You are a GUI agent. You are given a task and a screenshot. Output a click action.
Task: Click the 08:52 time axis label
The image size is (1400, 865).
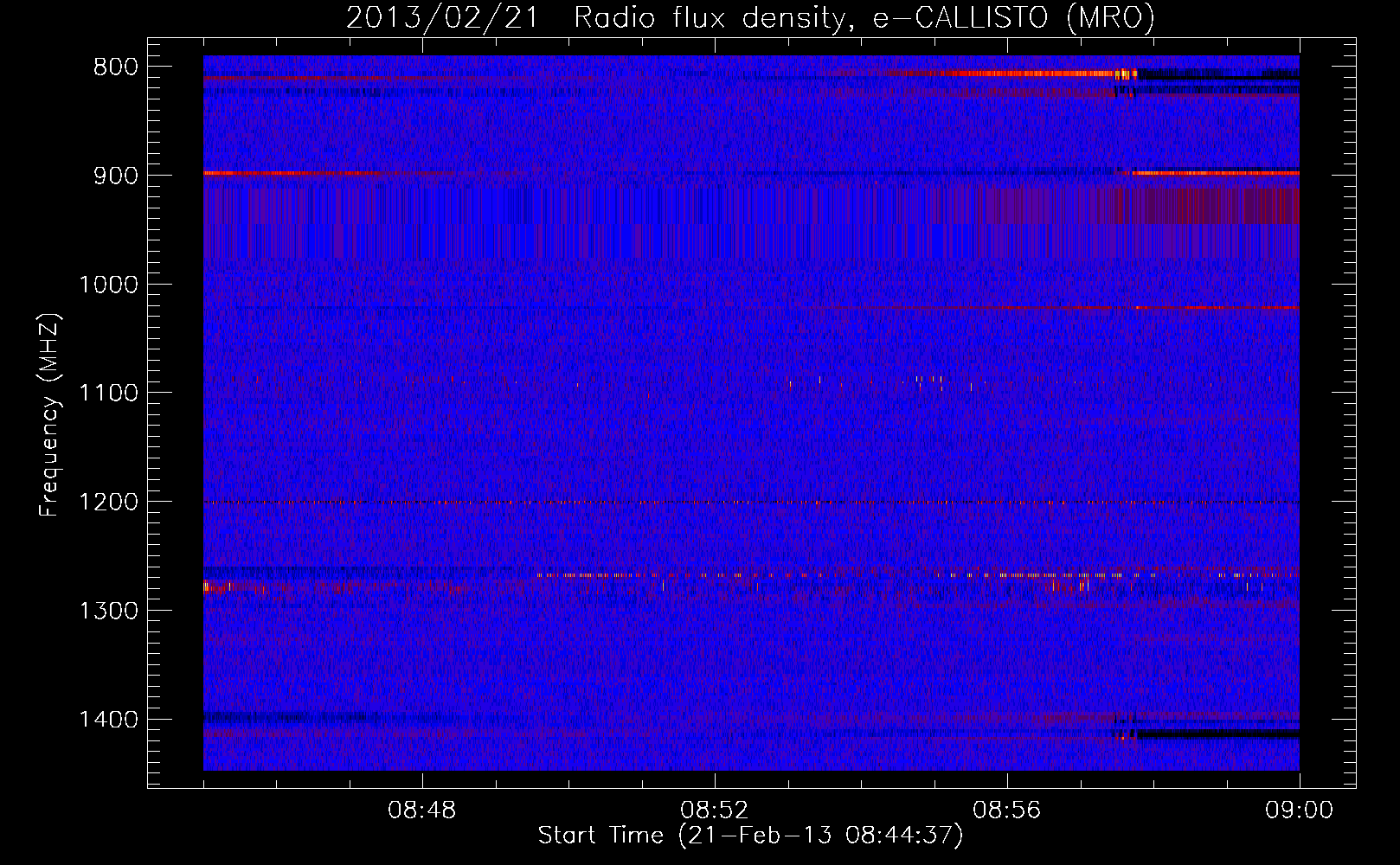tap(715, 811)
